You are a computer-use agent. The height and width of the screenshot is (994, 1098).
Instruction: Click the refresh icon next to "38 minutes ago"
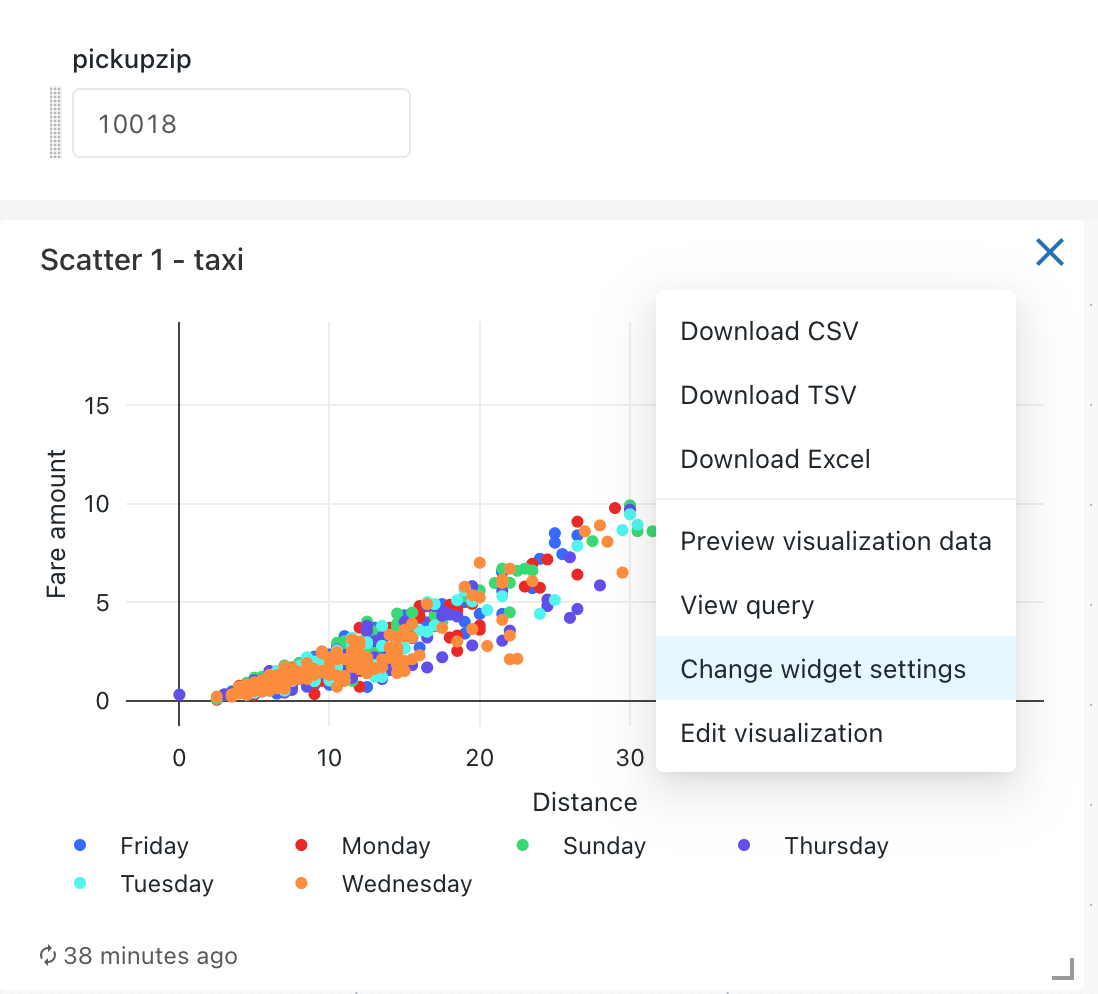(x=47, y=956)
